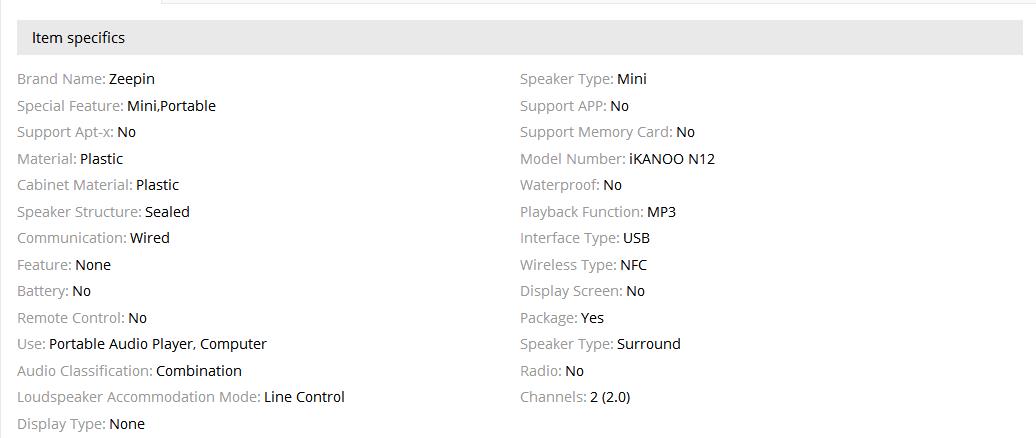Click the Wireless Type NFC value

[633, 265]
